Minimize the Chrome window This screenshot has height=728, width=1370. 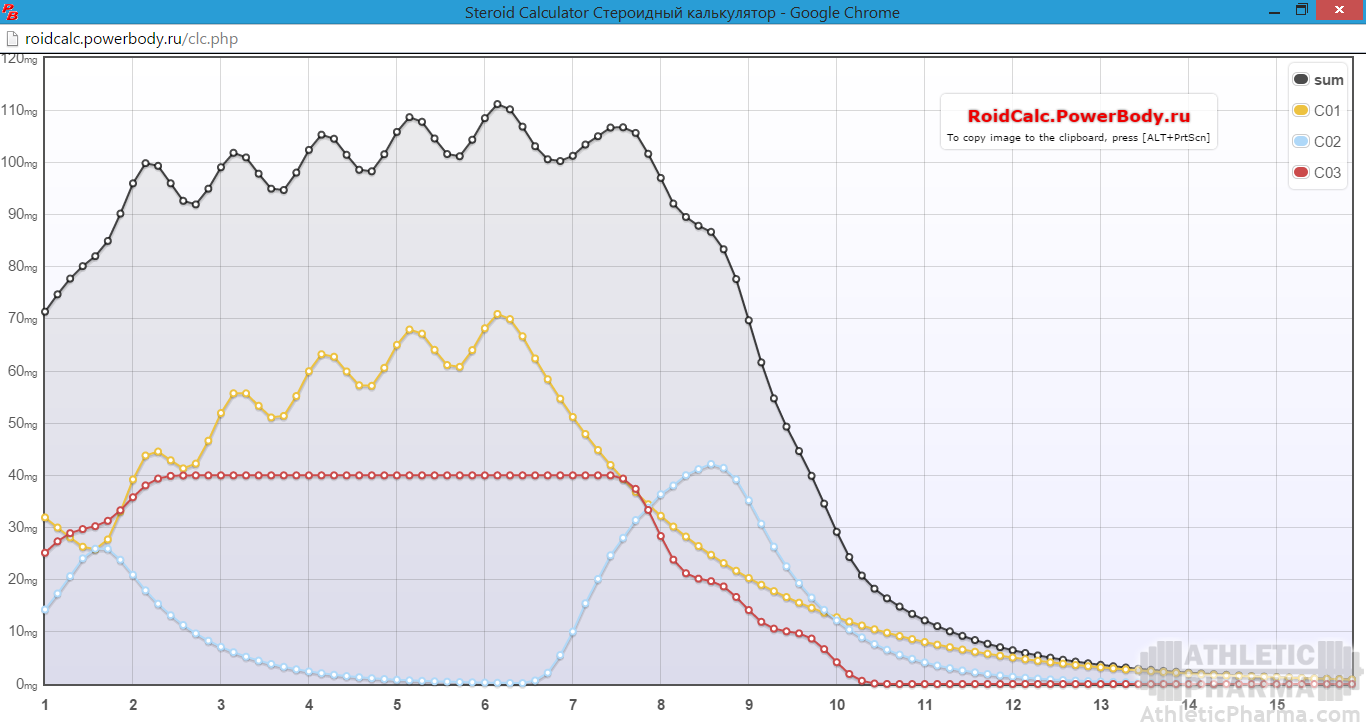(x=1273, y=12)
